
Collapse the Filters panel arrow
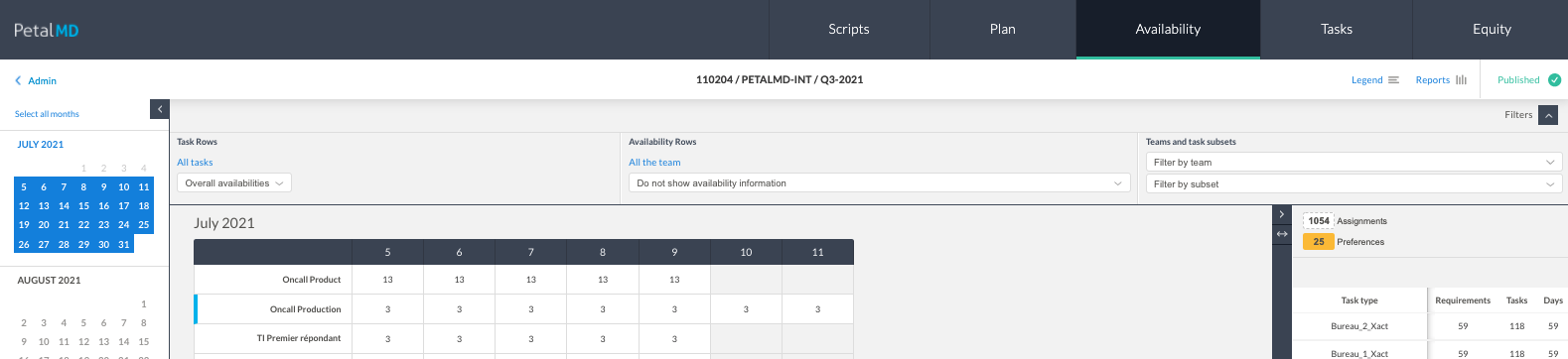point(1548,115)
